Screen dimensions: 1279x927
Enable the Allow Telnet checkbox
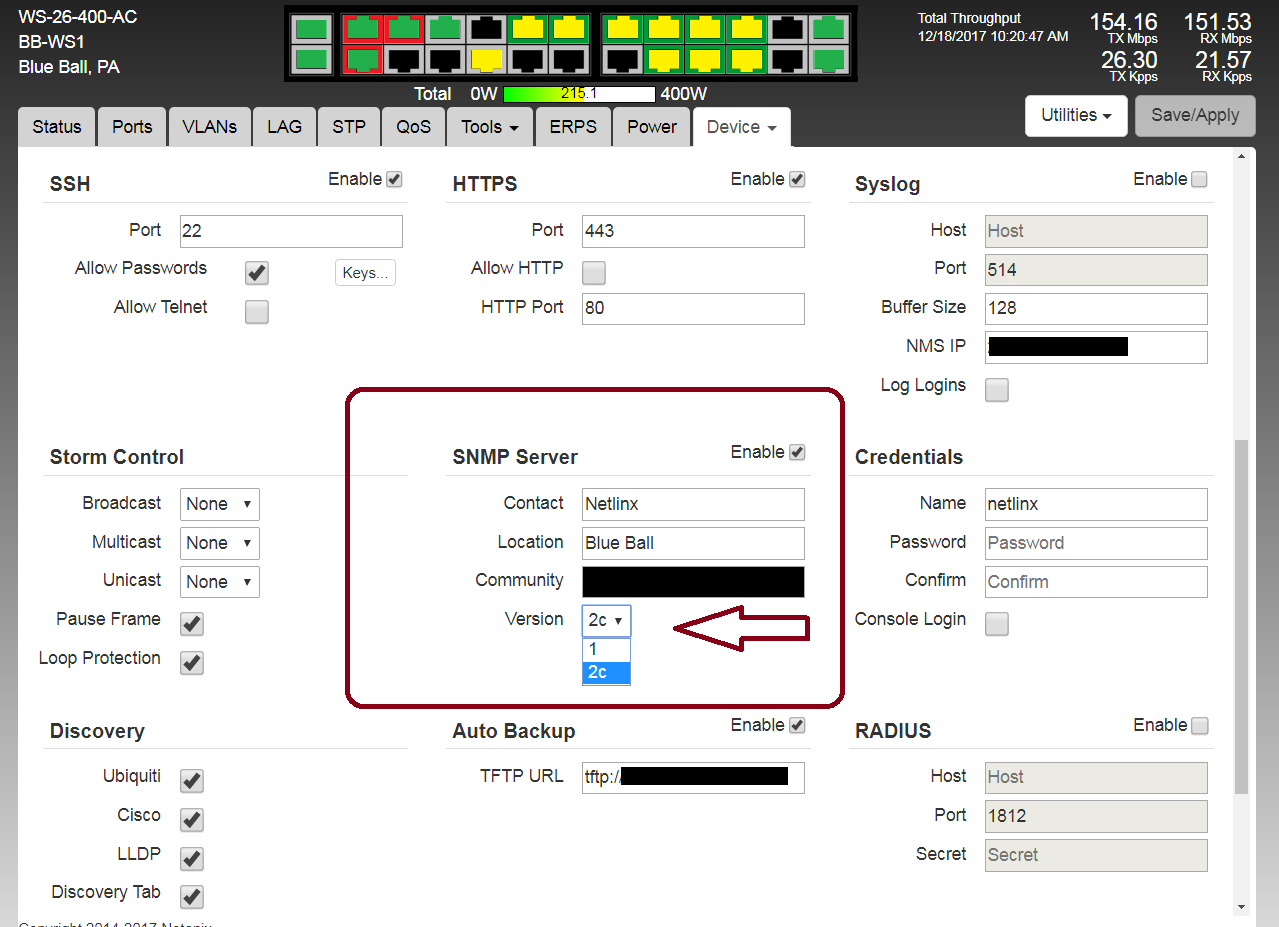tap(257, 312)
